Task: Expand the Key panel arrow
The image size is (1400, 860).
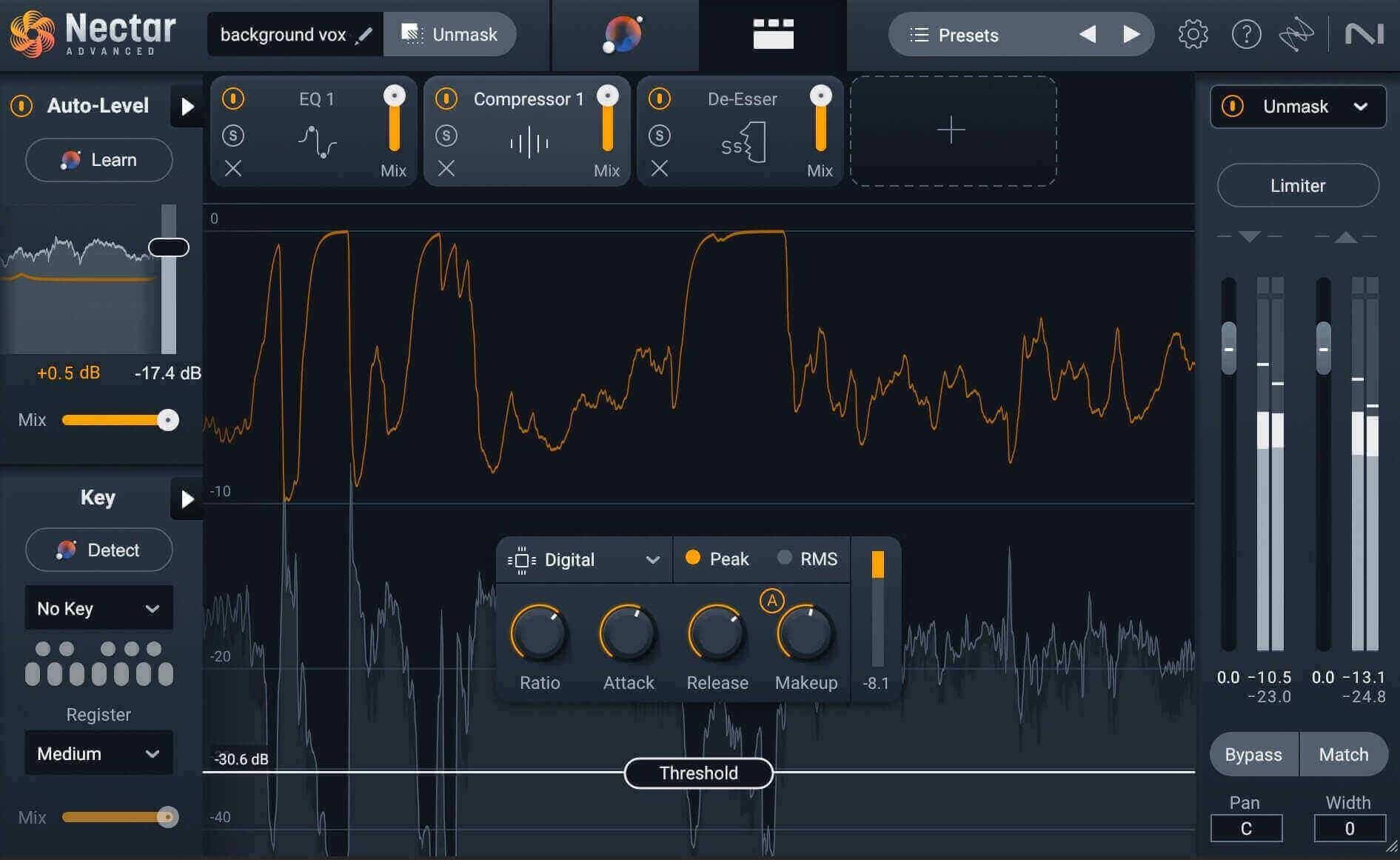Action: pos(187,499)
